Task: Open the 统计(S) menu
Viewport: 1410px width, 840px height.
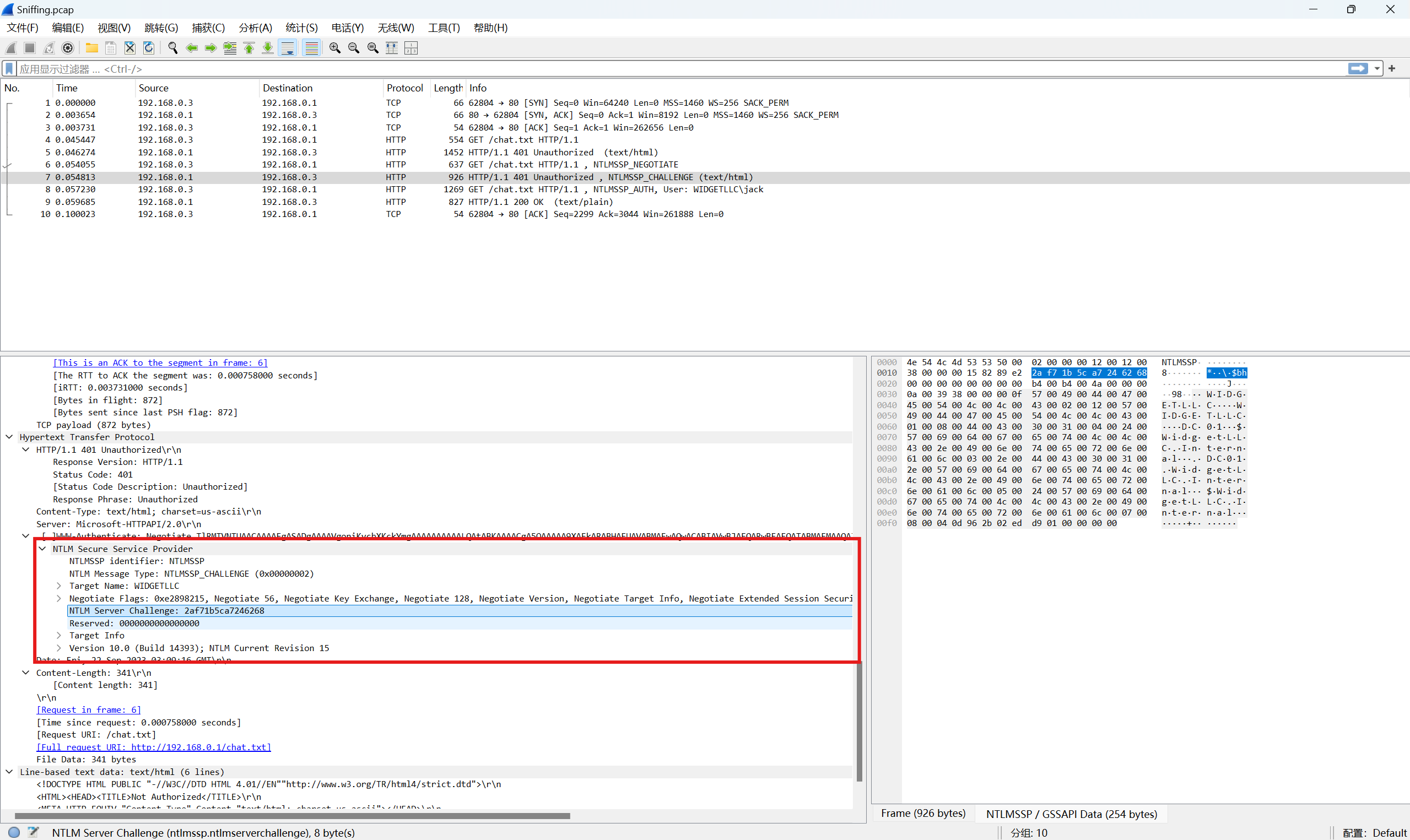Action: pyautogui.click(x=302, y=28)
